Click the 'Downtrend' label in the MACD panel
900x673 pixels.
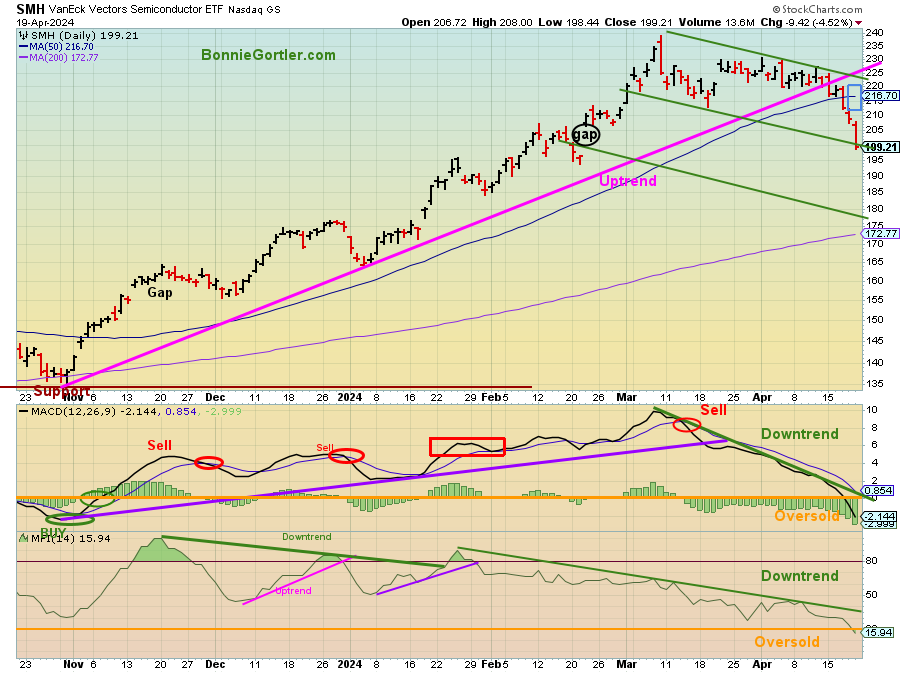[x=800, y=434]
